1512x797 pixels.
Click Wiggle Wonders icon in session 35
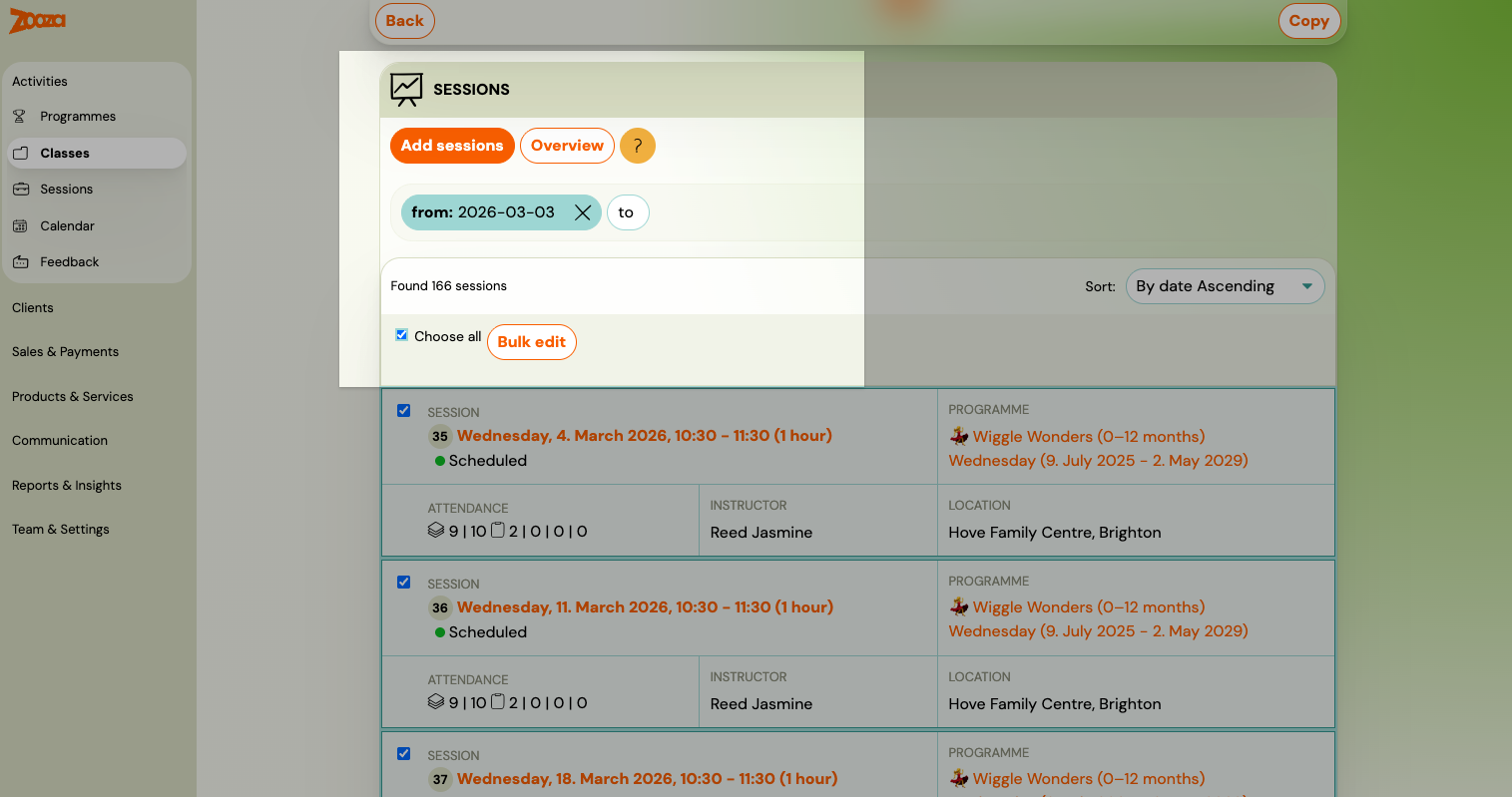click(959, 436)
